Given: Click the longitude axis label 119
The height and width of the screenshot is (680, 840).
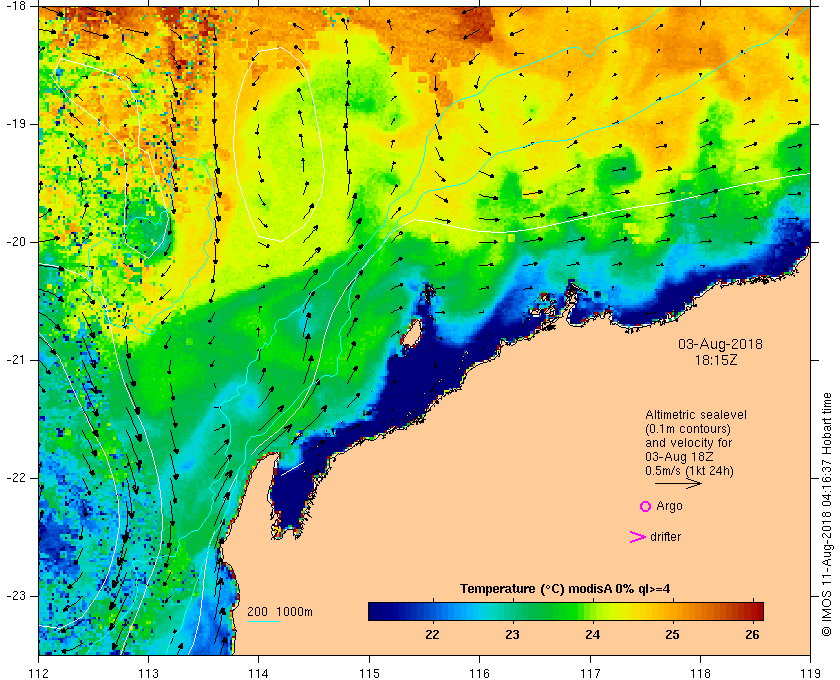Looking at the screenshot, I should pos(810,673).
